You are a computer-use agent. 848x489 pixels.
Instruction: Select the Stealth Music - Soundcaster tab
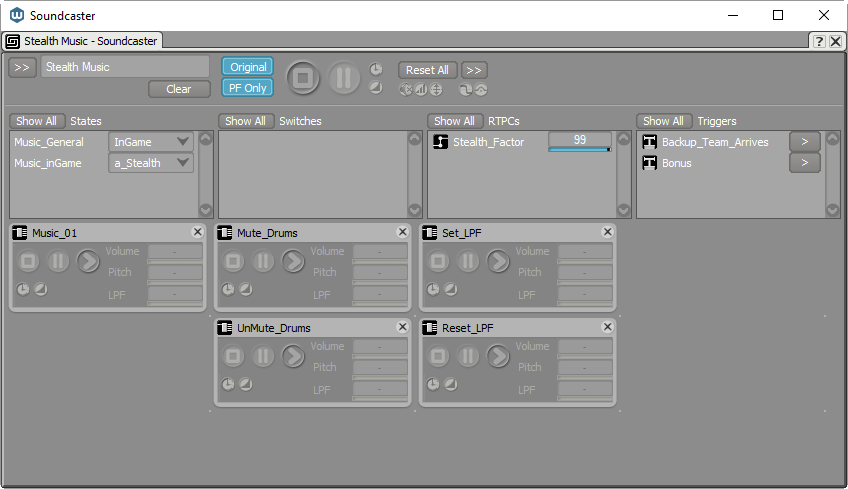coord(83,41)
